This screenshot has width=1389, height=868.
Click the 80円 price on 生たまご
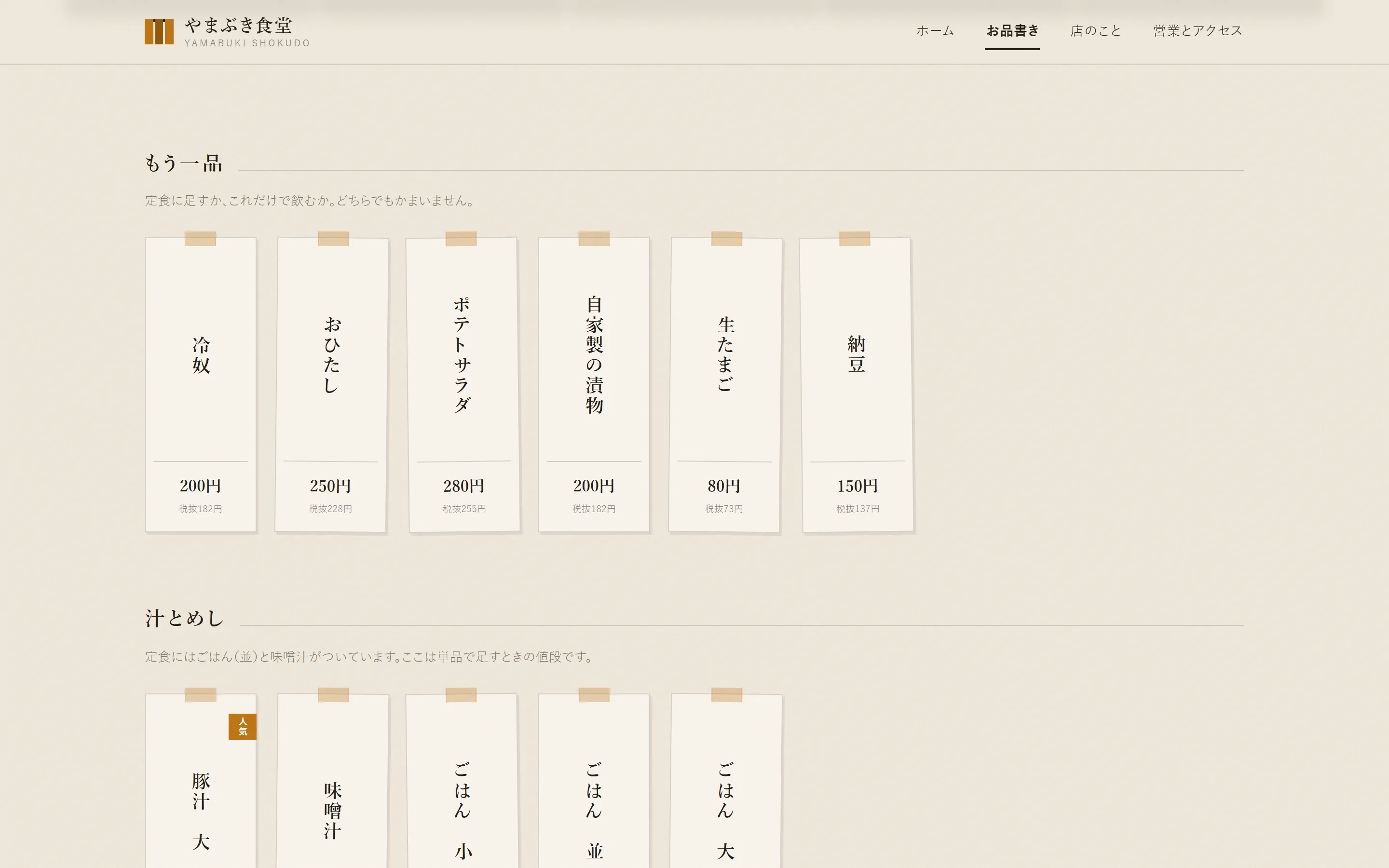(x=724, y=486)
